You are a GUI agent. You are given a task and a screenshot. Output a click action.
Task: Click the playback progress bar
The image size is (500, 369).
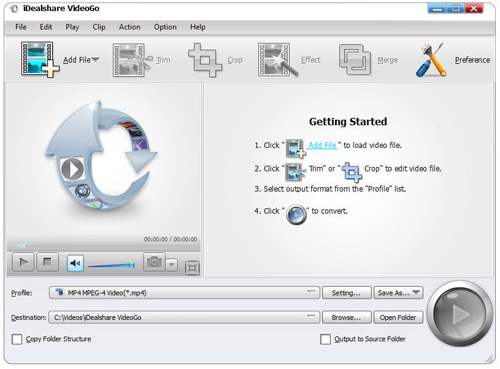coord(103,246)
